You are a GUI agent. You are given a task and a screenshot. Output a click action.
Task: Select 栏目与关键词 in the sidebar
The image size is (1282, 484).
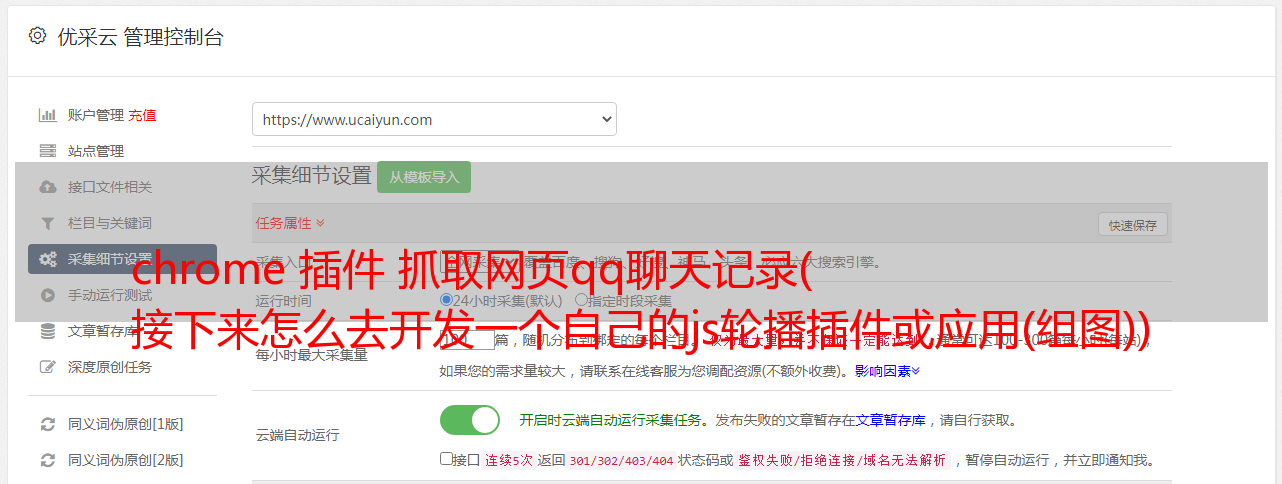[x=110, y=223]
